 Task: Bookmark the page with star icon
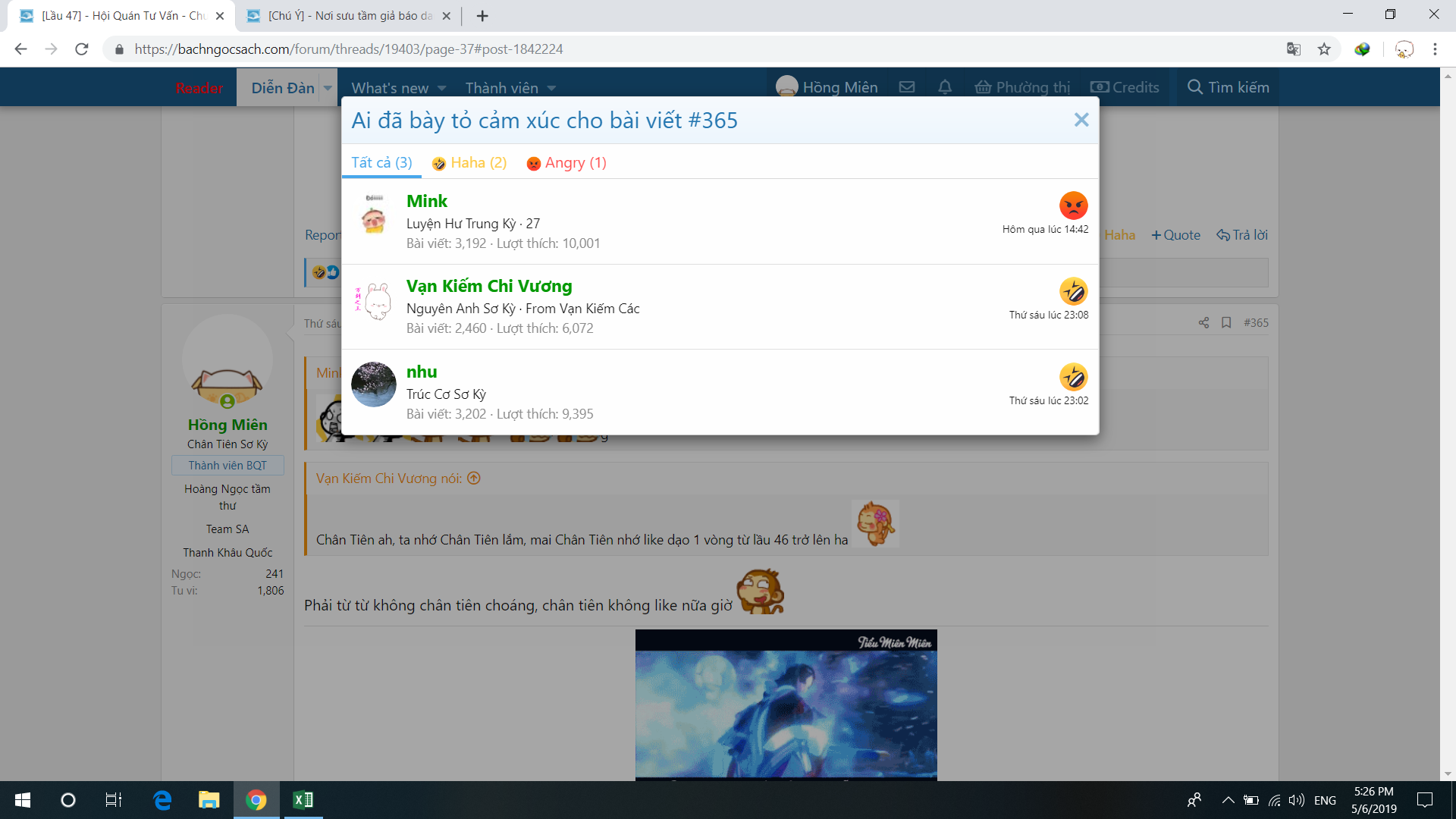click(1324, 49)
